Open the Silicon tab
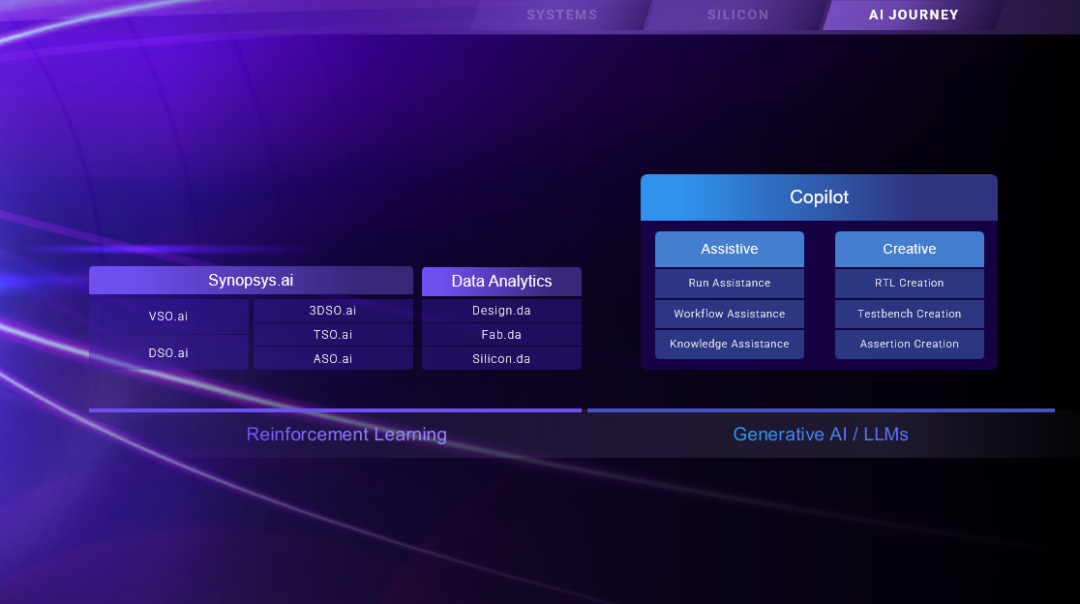 738,15
